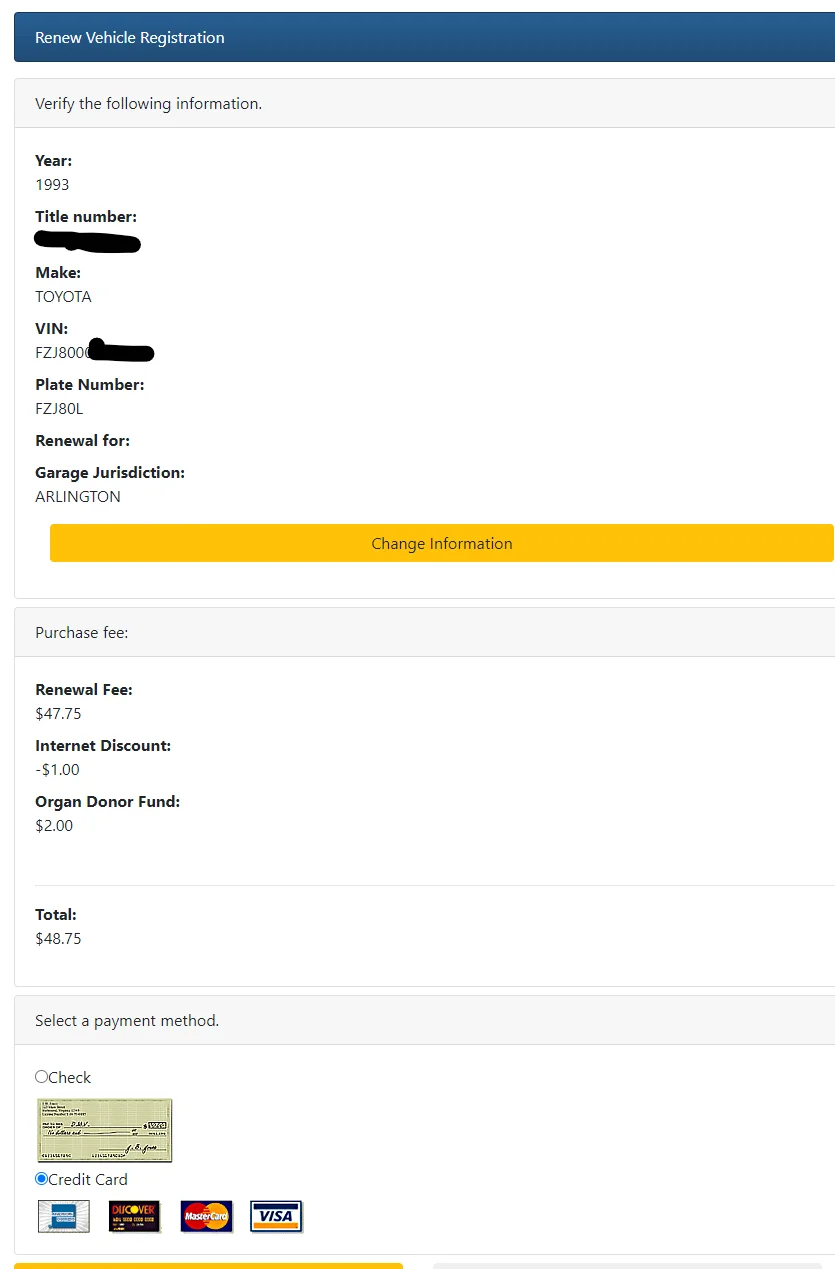Click the Change Information button
Screen dimensions: 835x1269
tap(442, 543)
